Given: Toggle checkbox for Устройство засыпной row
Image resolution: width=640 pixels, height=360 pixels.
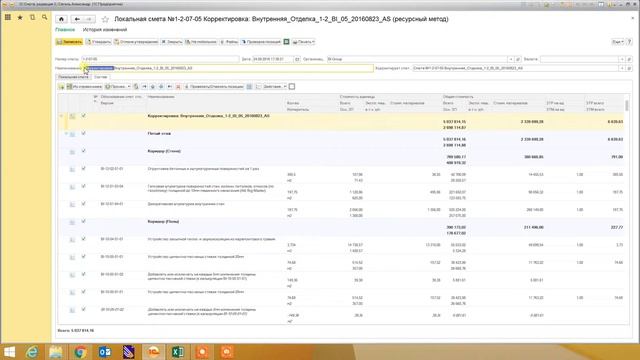Looking at the screenshot, I should 83,239.
